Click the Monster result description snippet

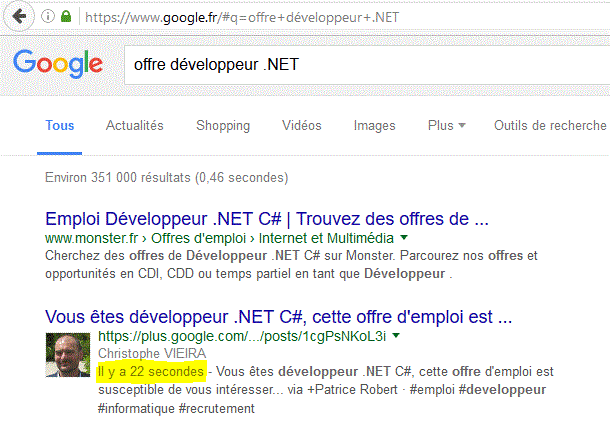coord(291,265)
